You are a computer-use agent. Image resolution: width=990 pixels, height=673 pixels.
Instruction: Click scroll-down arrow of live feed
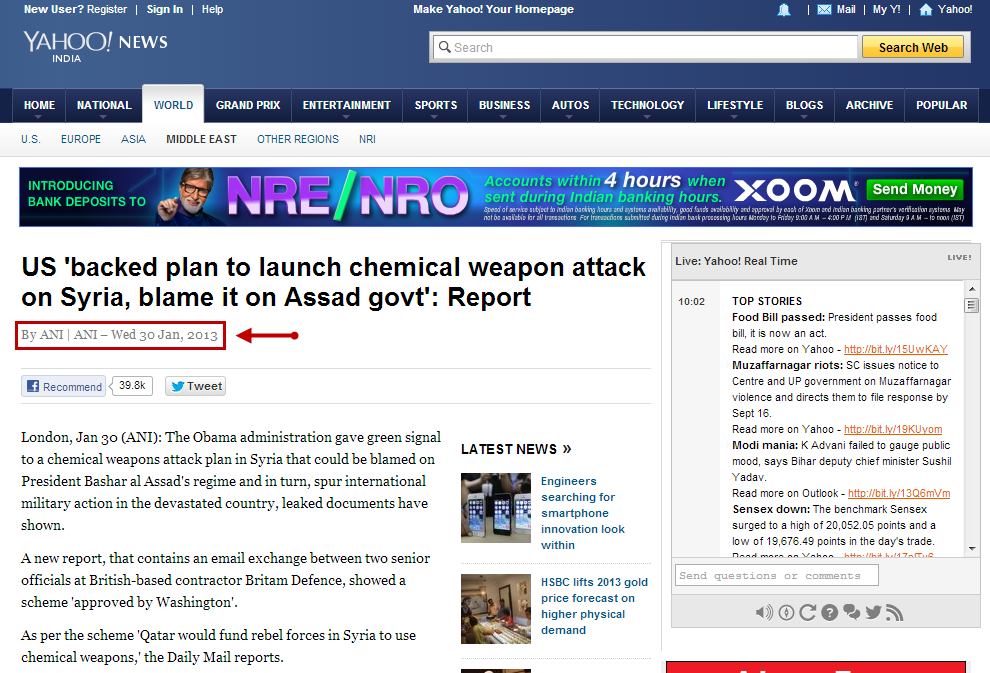(972, 549)
